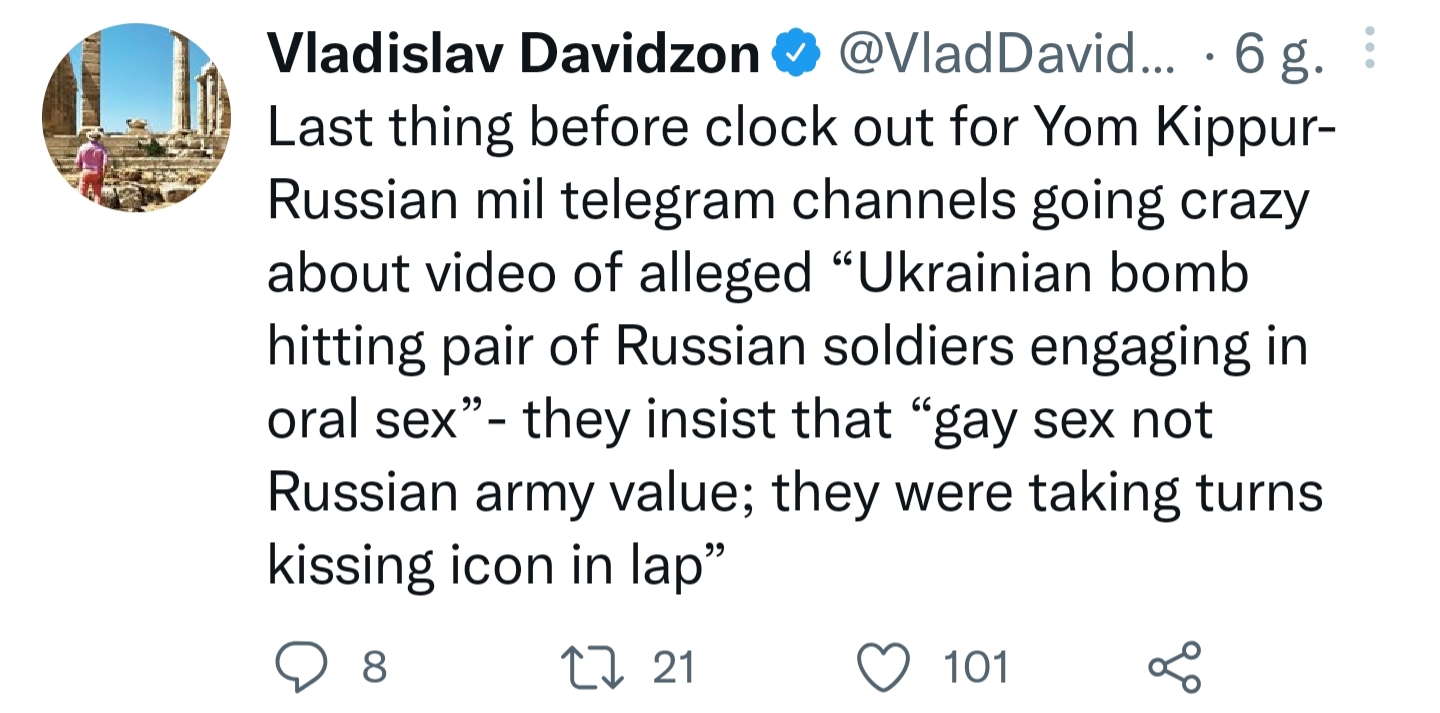Open the share icon options
Image resolution: width=1440 pixels, height=713 pixels.
click(1173, 667)
